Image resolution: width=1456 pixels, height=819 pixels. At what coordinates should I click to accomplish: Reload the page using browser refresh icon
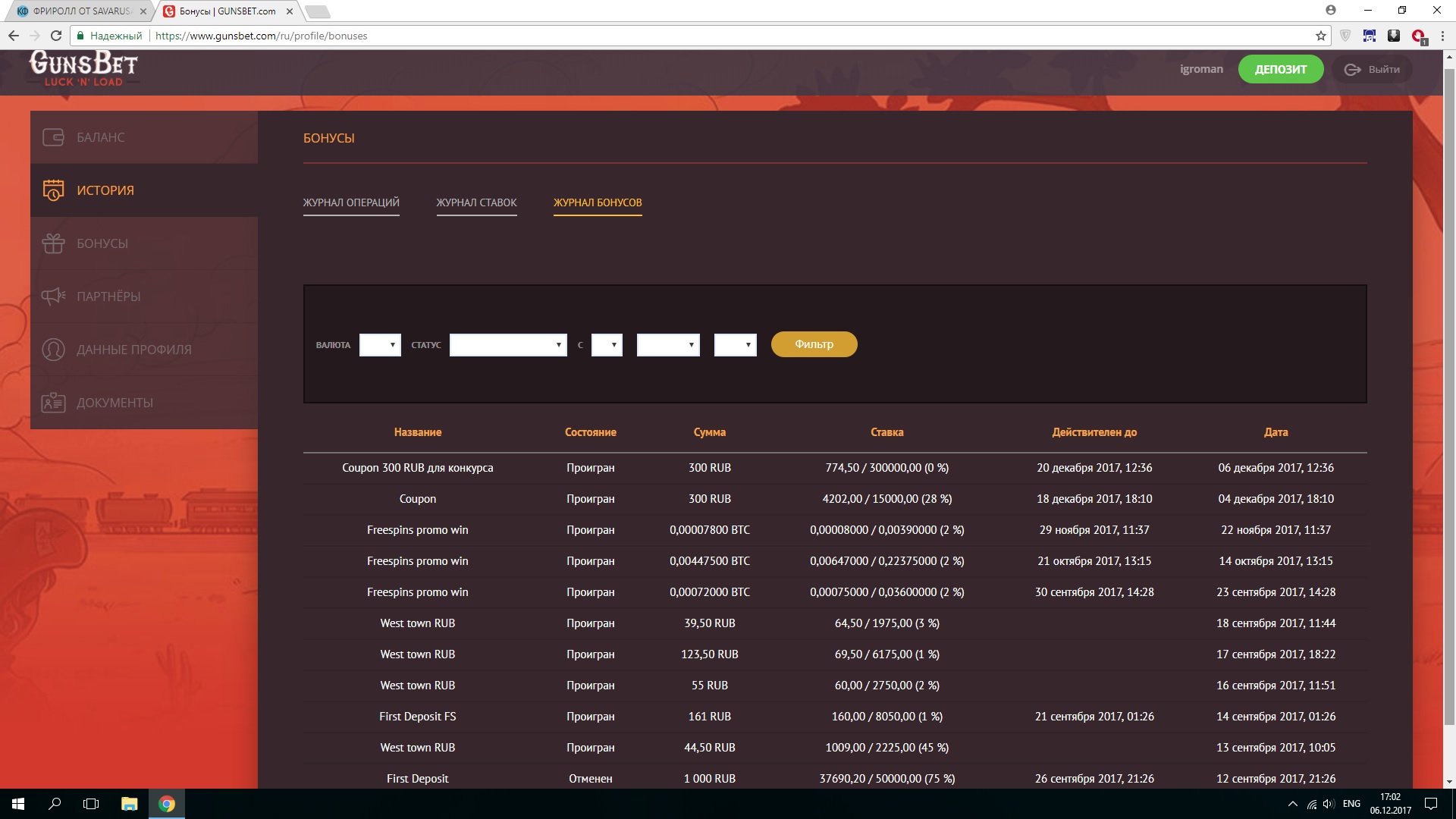55,36
